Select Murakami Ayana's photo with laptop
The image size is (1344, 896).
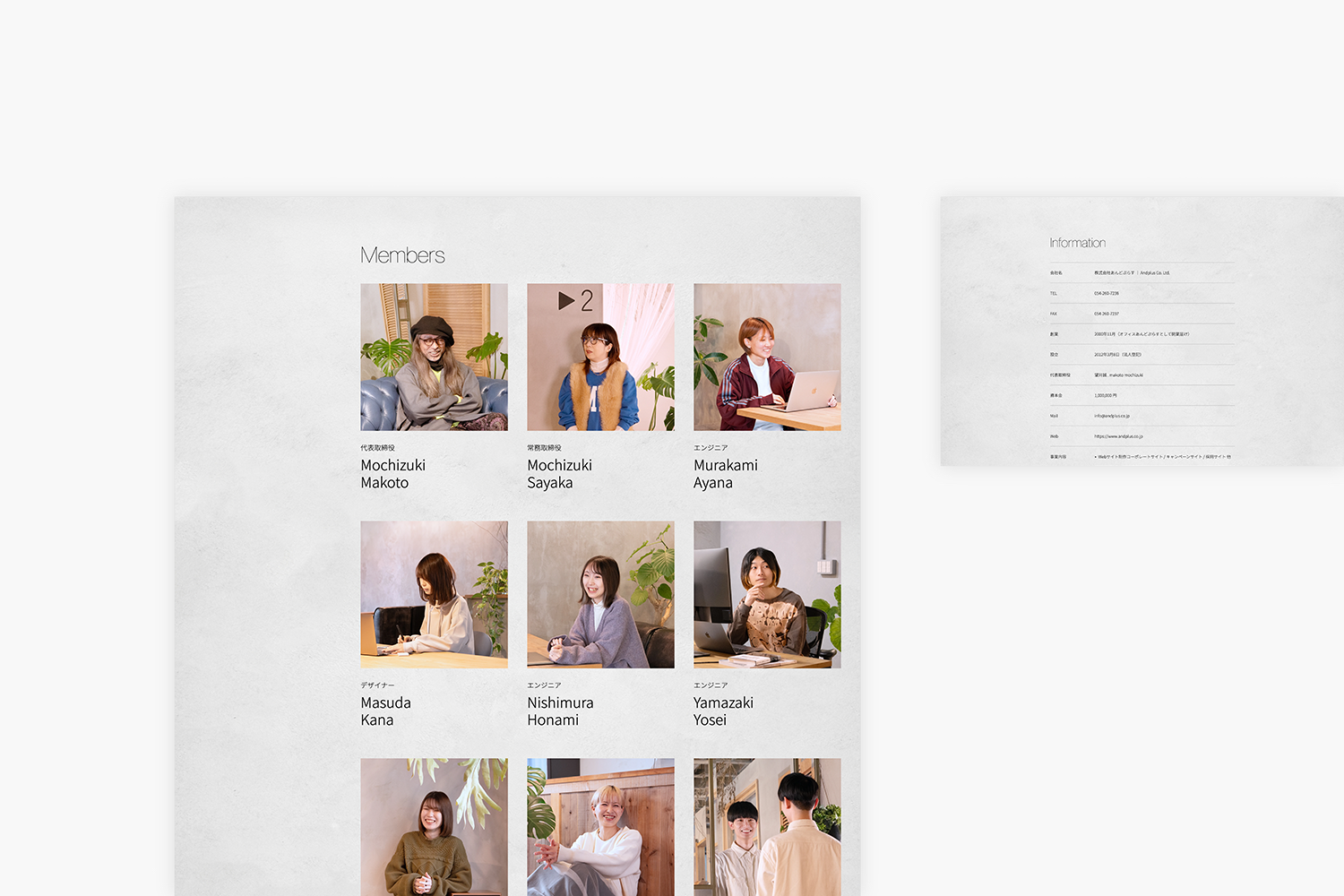[767, 357]
